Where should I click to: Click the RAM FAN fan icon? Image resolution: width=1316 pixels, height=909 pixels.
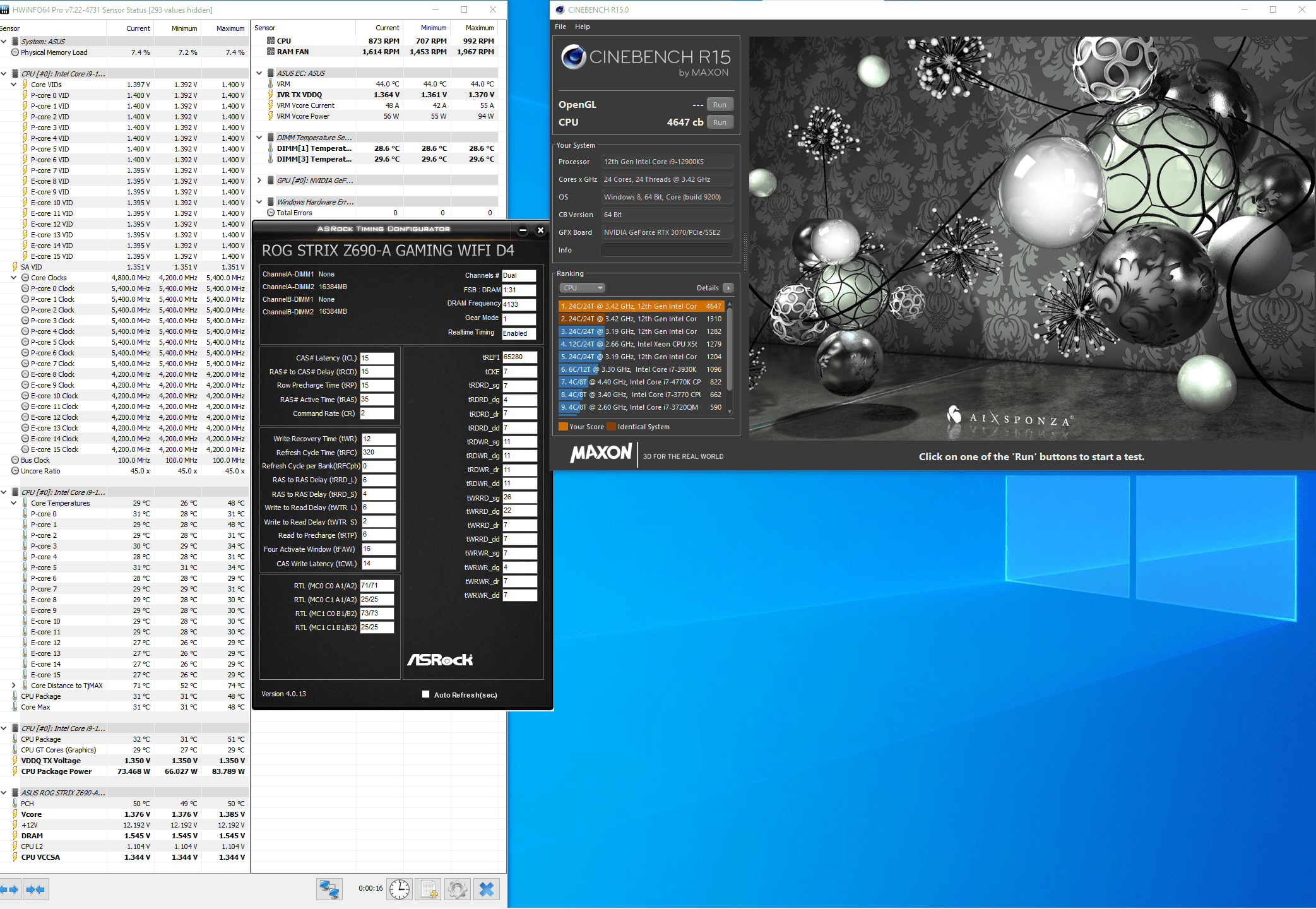[271, 52]
